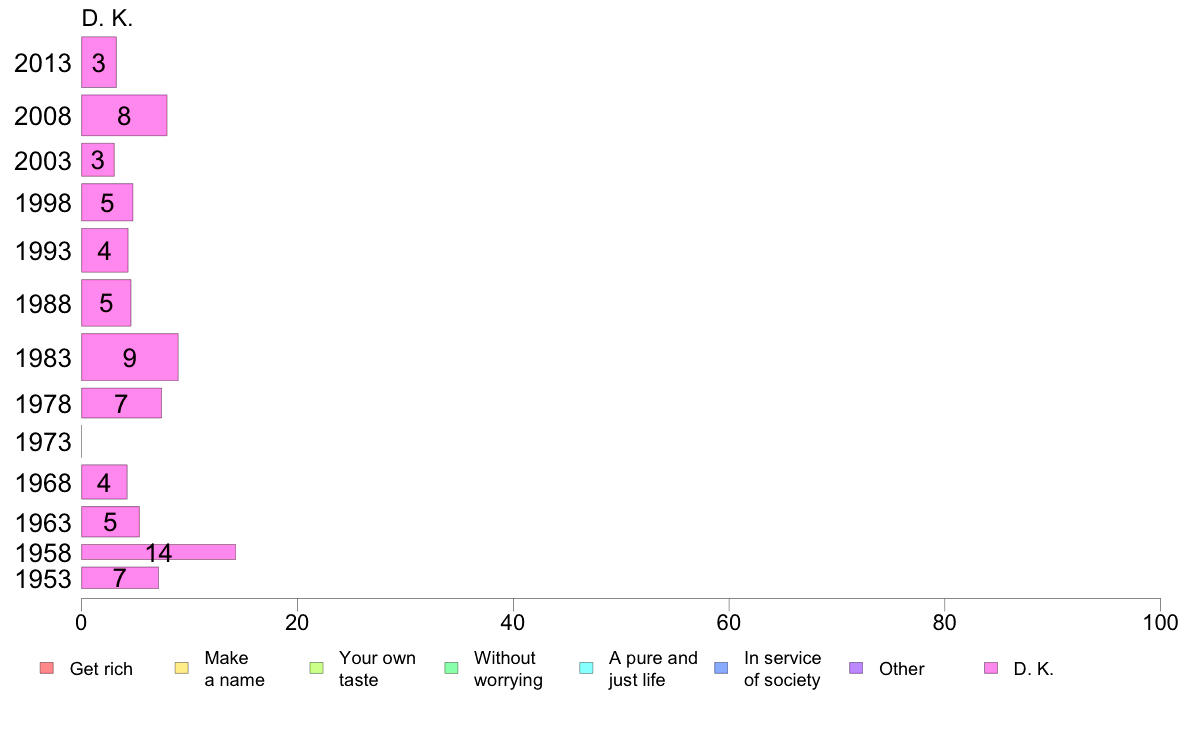
Task: Click the pink D. K. legend swatch
Action: point(991,668)
